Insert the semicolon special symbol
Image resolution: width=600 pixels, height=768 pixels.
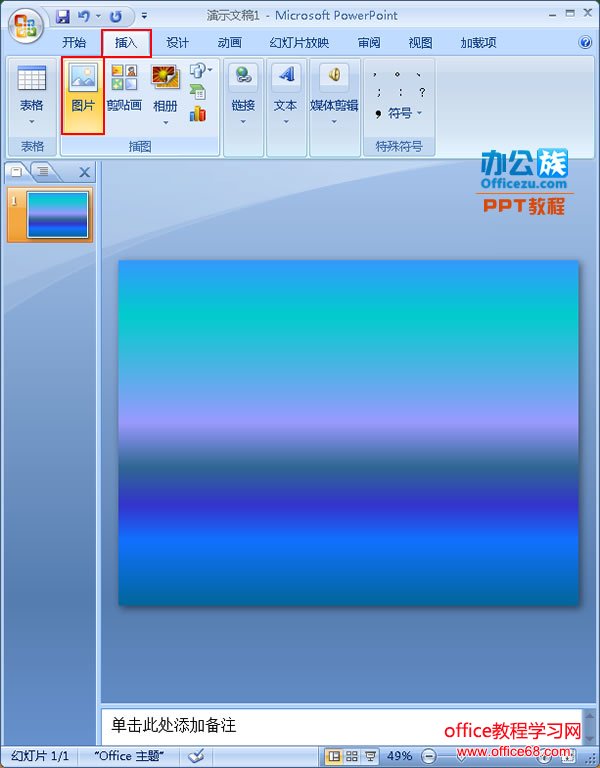(379, 92)
